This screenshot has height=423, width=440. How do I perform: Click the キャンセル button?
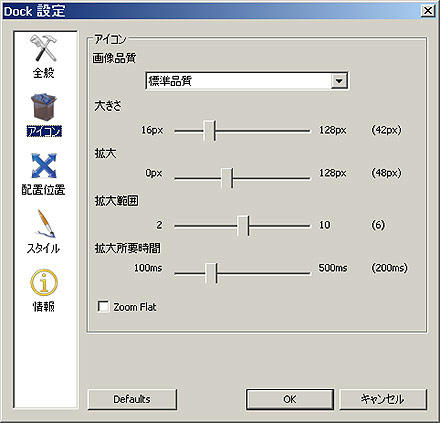(383, 399)
